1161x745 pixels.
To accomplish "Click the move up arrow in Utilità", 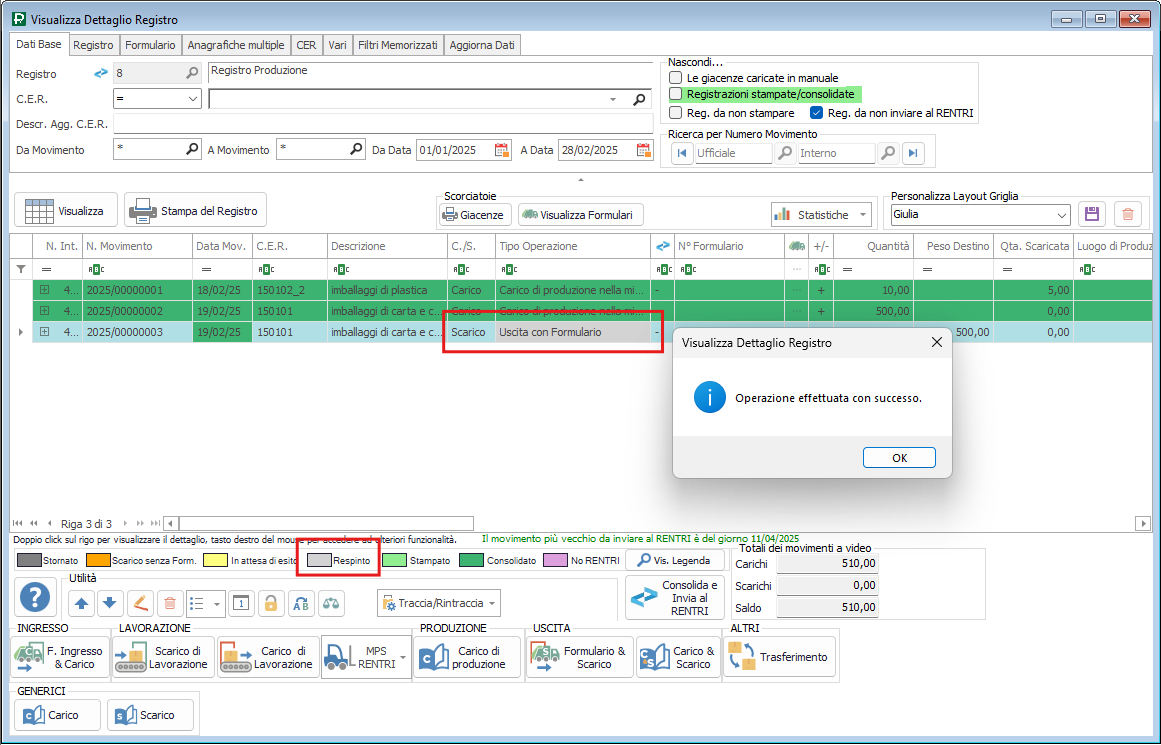I will coord(82,603).
